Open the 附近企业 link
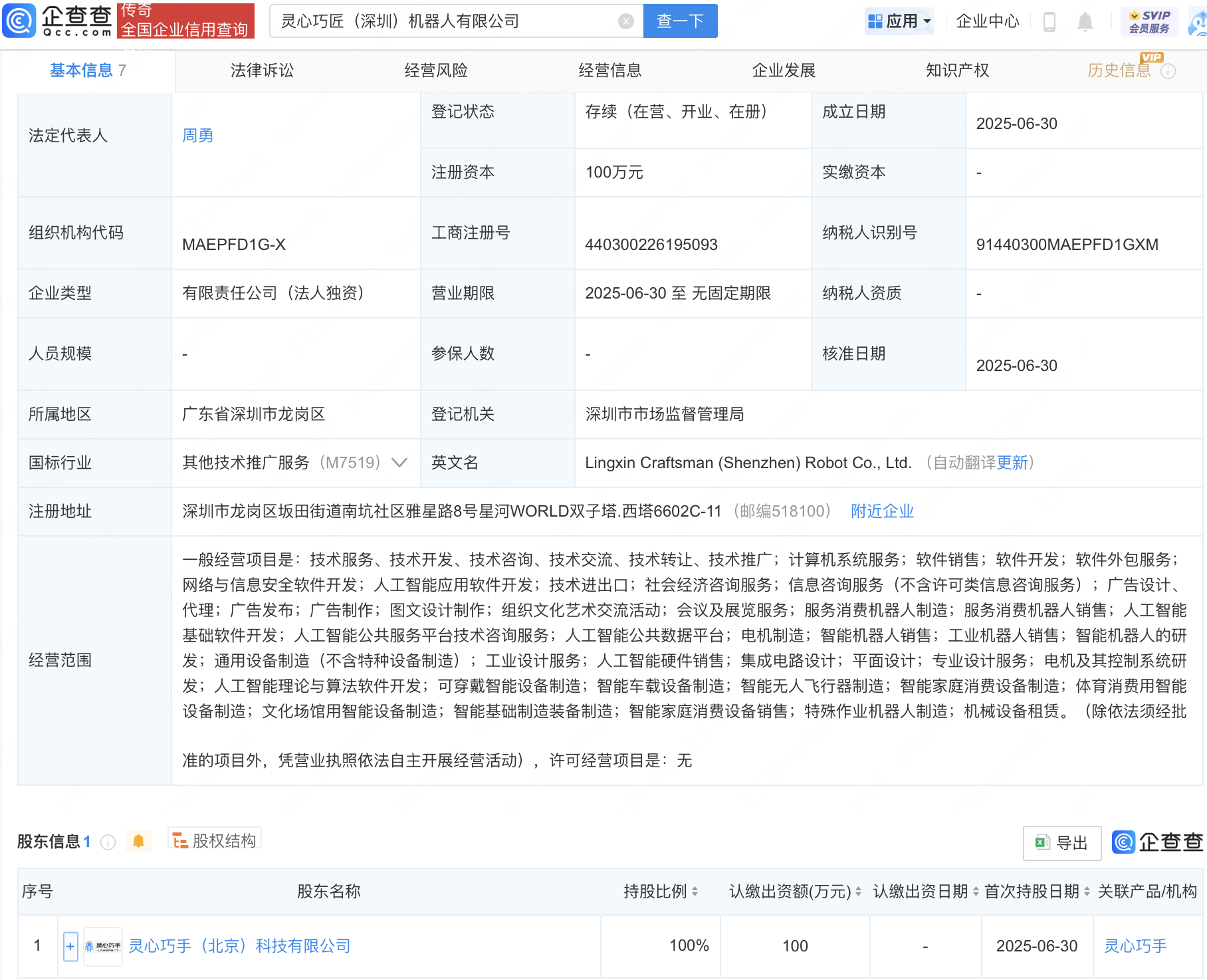 point(882,511)
